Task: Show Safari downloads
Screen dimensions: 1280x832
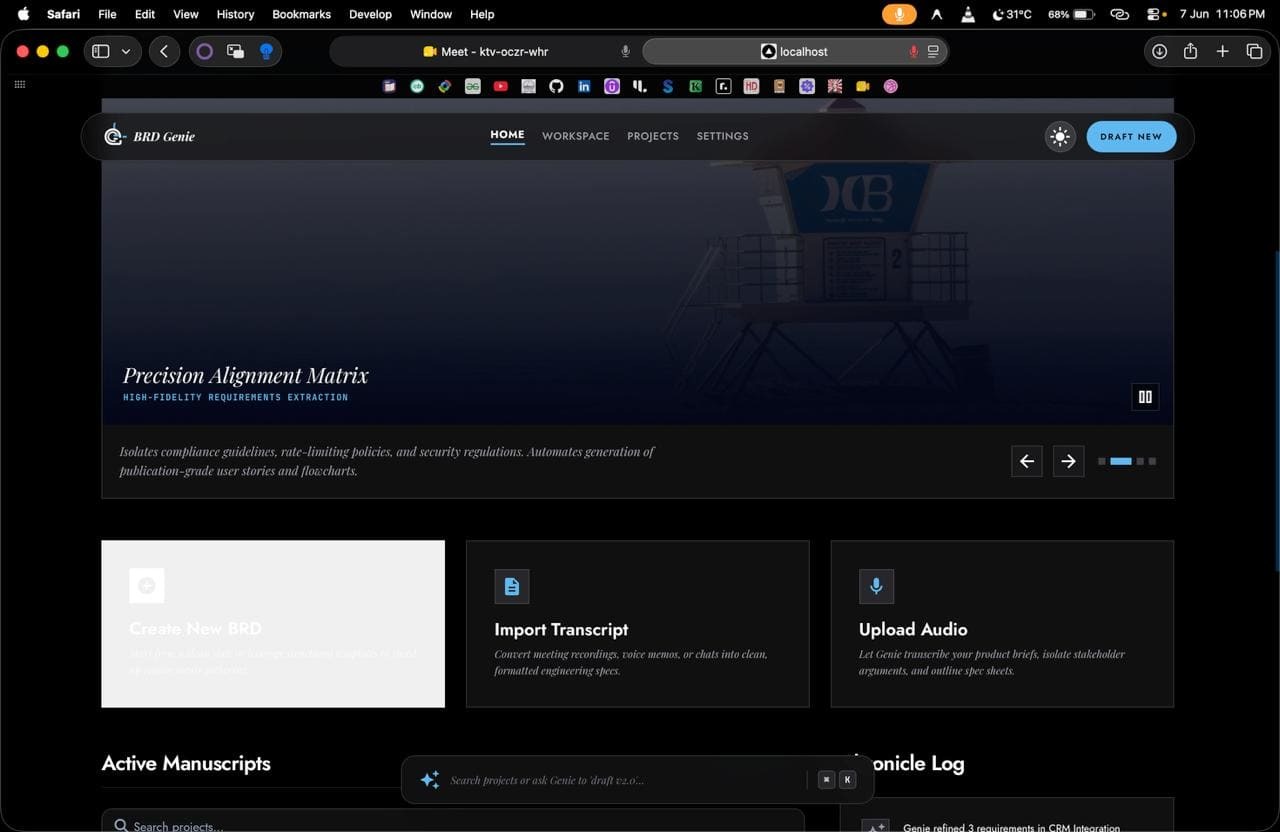Action: 1159,51
